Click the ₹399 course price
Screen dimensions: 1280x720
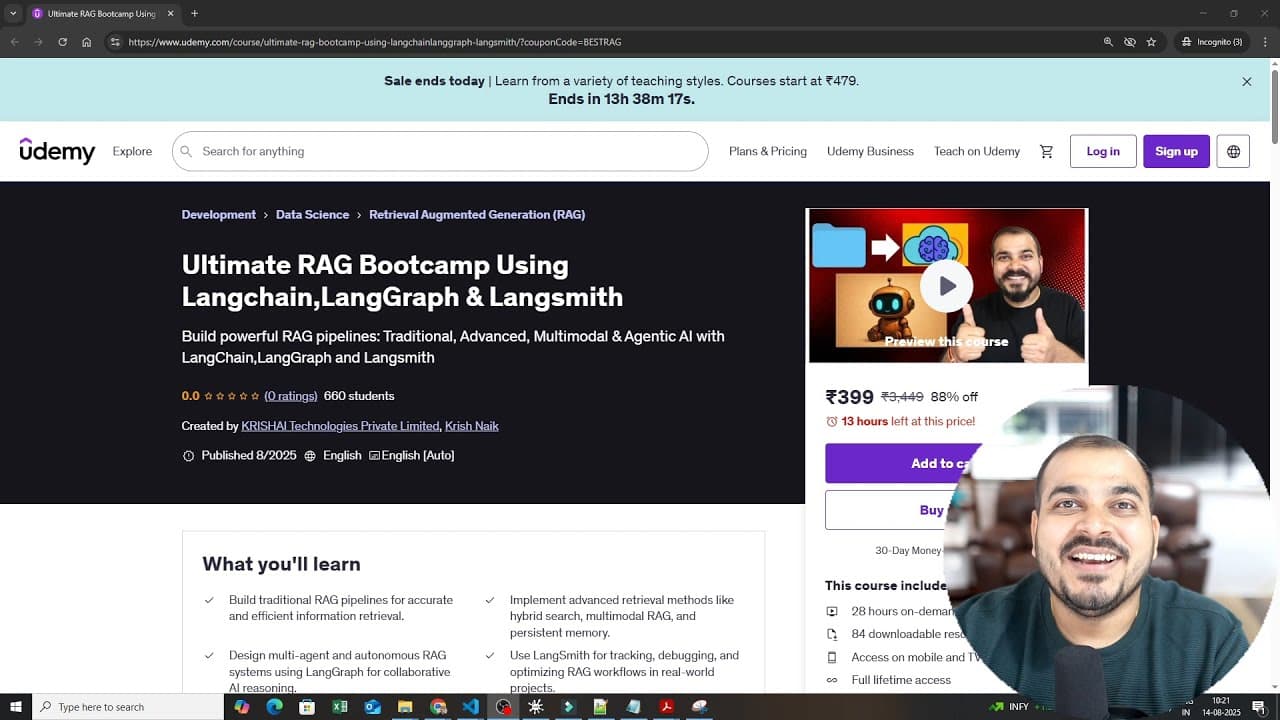point(849,397)
